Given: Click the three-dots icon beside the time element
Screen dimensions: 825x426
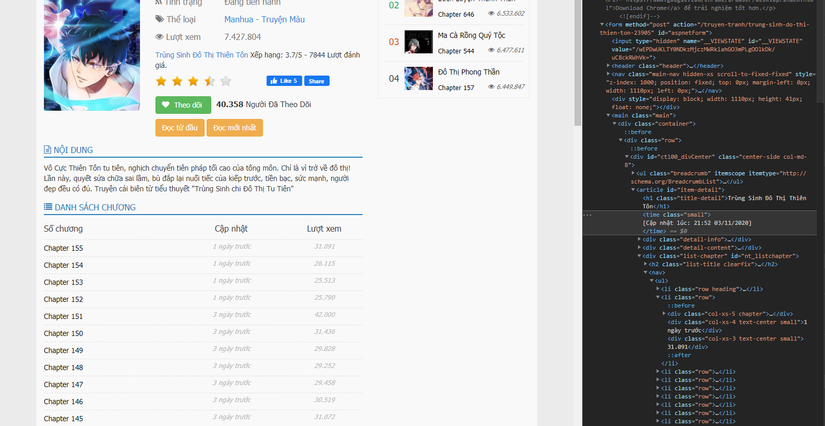Looking at the screenshot, I should 588,215.
